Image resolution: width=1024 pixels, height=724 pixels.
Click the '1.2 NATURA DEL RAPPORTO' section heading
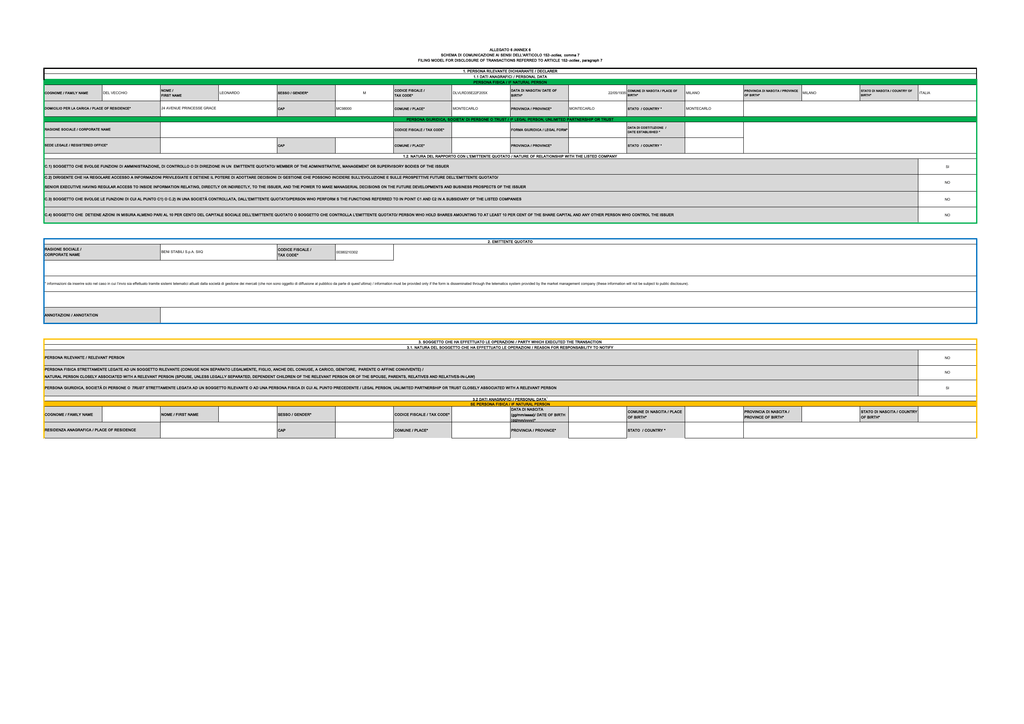point(510,157)
